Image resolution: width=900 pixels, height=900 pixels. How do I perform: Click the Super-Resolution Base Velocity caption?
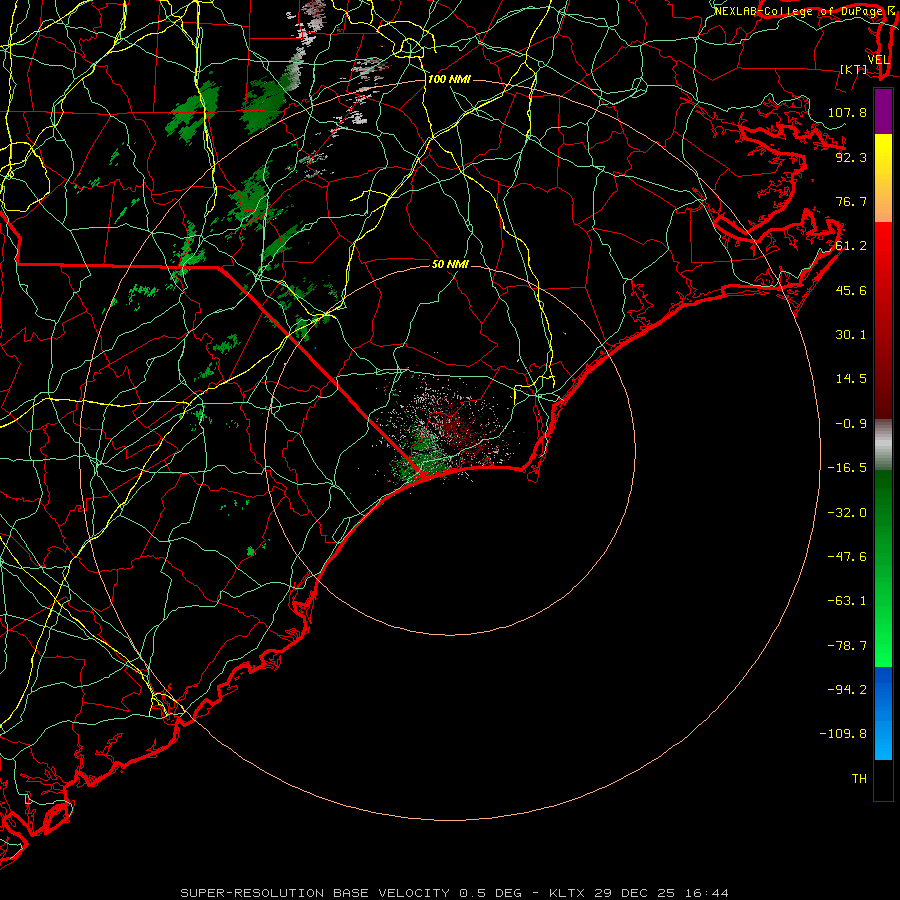pyautogui.click(x=455, y=893)
